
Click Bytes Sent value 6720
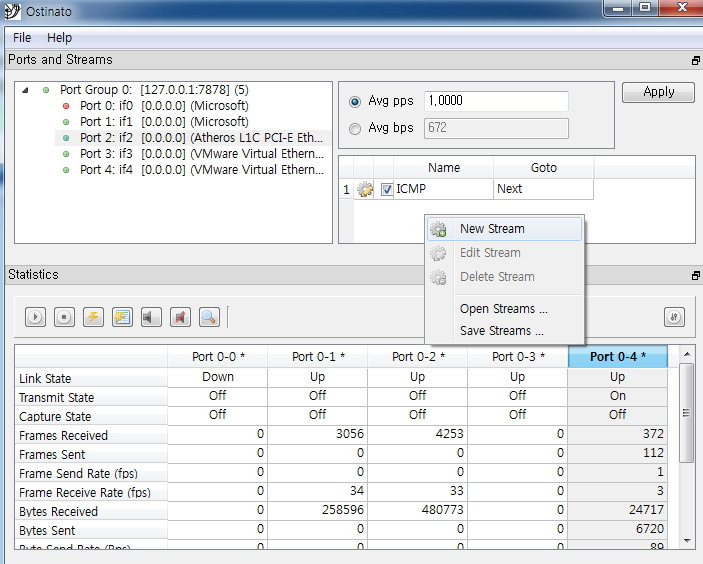[618, 529]
